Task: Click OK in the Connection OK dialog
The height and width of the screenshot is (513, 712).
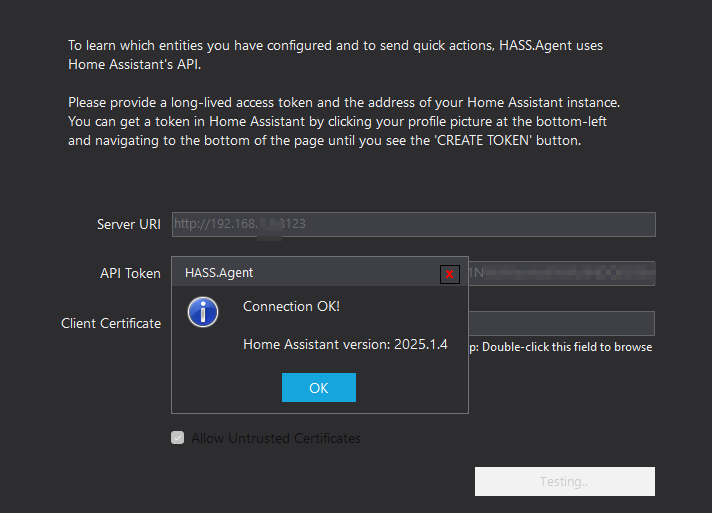Action: tap(319, 387)
